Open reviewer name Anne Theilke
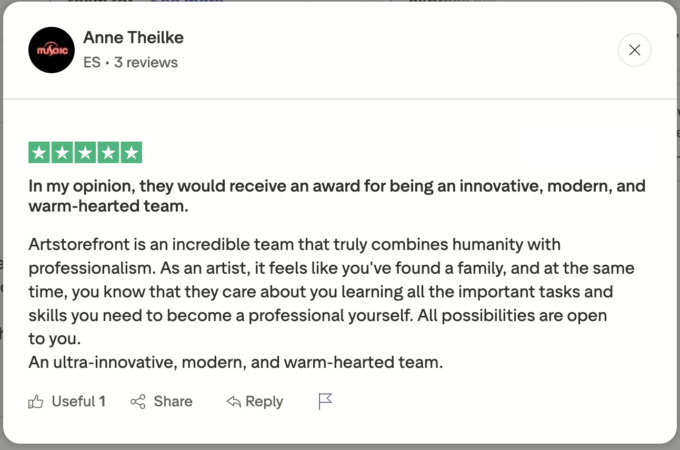680x450 pixels. pos(133,38)
